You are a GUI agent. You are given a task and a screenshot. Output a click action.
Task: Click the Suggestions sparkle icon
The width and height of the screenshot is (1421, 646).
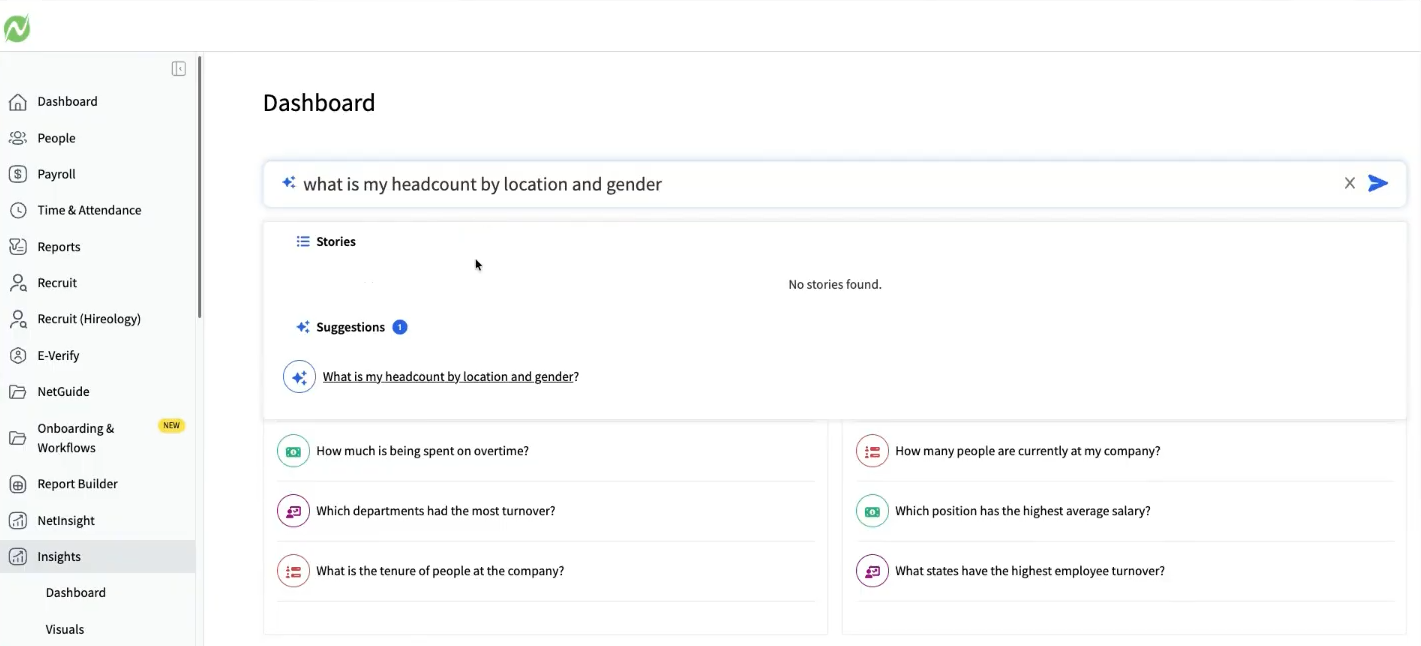(303, 327)
